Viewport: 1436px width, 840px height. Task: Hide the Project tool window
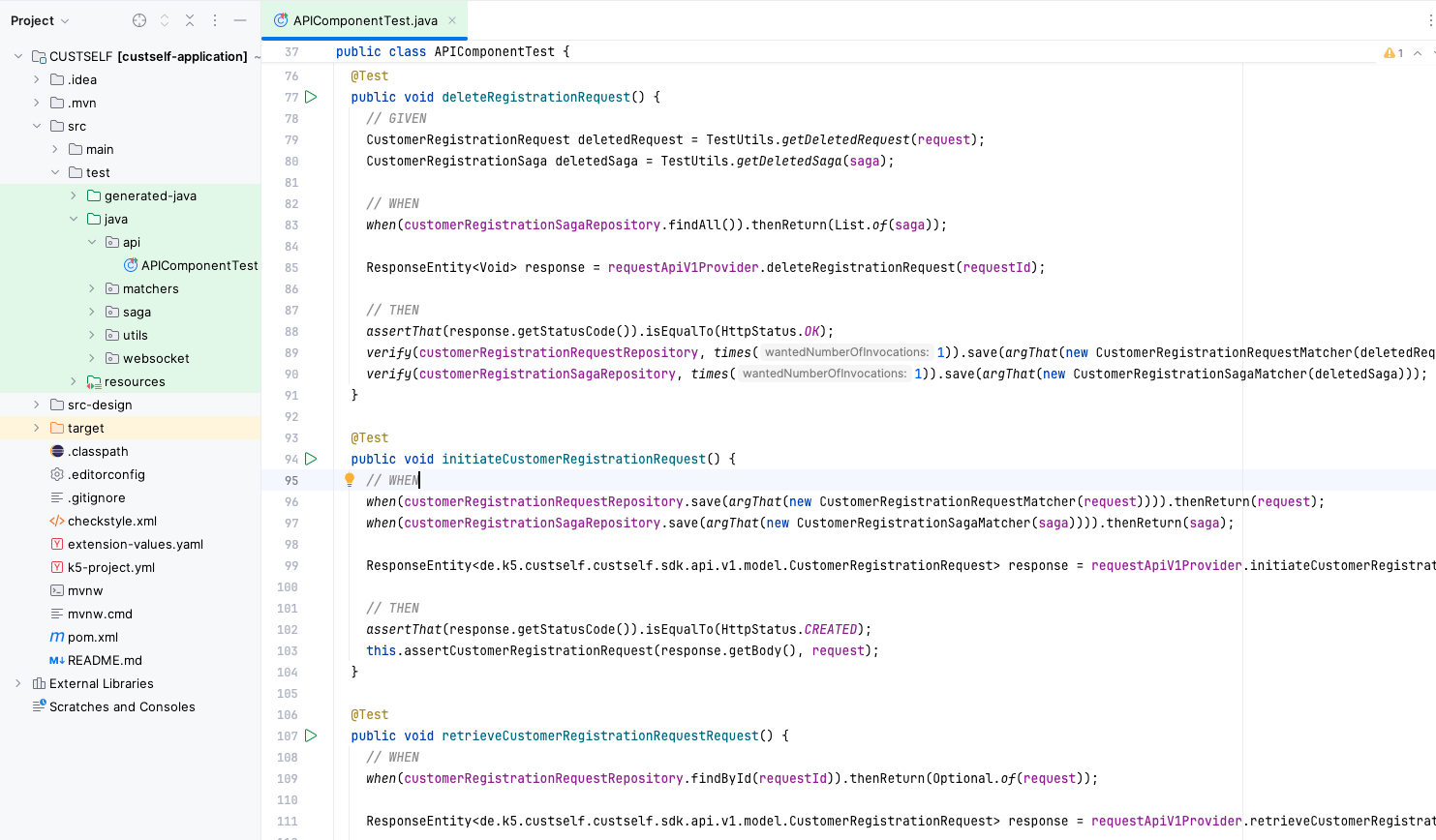click(x=238, y=19)
